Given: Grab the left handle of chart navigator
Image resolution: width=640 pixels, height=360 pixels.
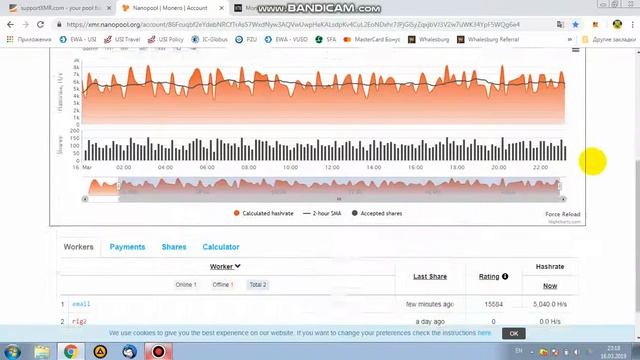Looking at the screenshot, I should point(119,187).
